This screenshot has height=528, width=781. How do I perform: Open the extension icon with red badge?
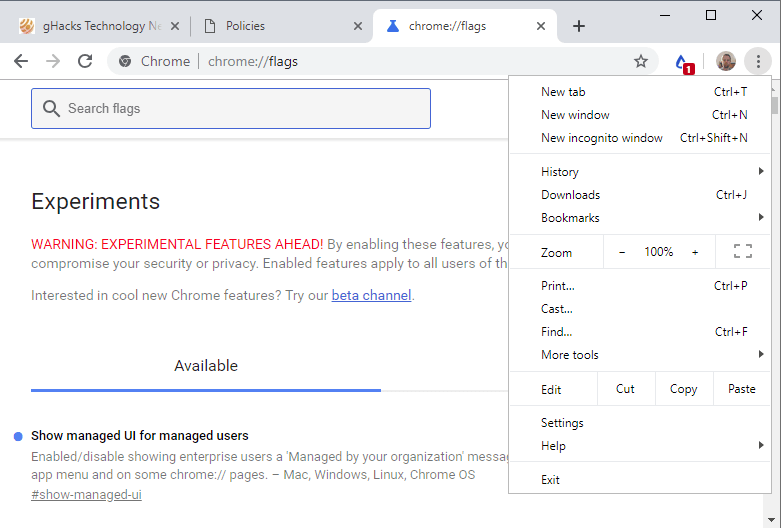pyautogui.click(x=683, y=63)
